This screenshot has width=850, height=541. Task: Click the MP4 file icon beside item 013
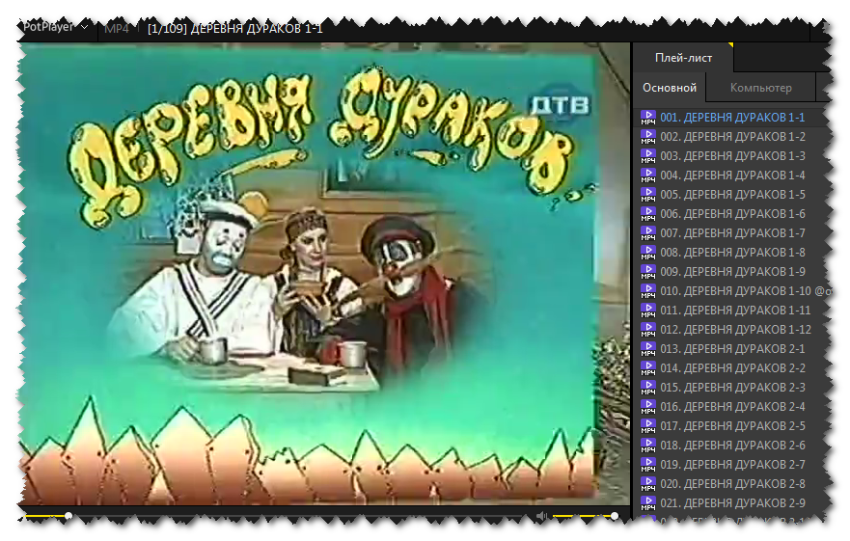coord(648,349)
